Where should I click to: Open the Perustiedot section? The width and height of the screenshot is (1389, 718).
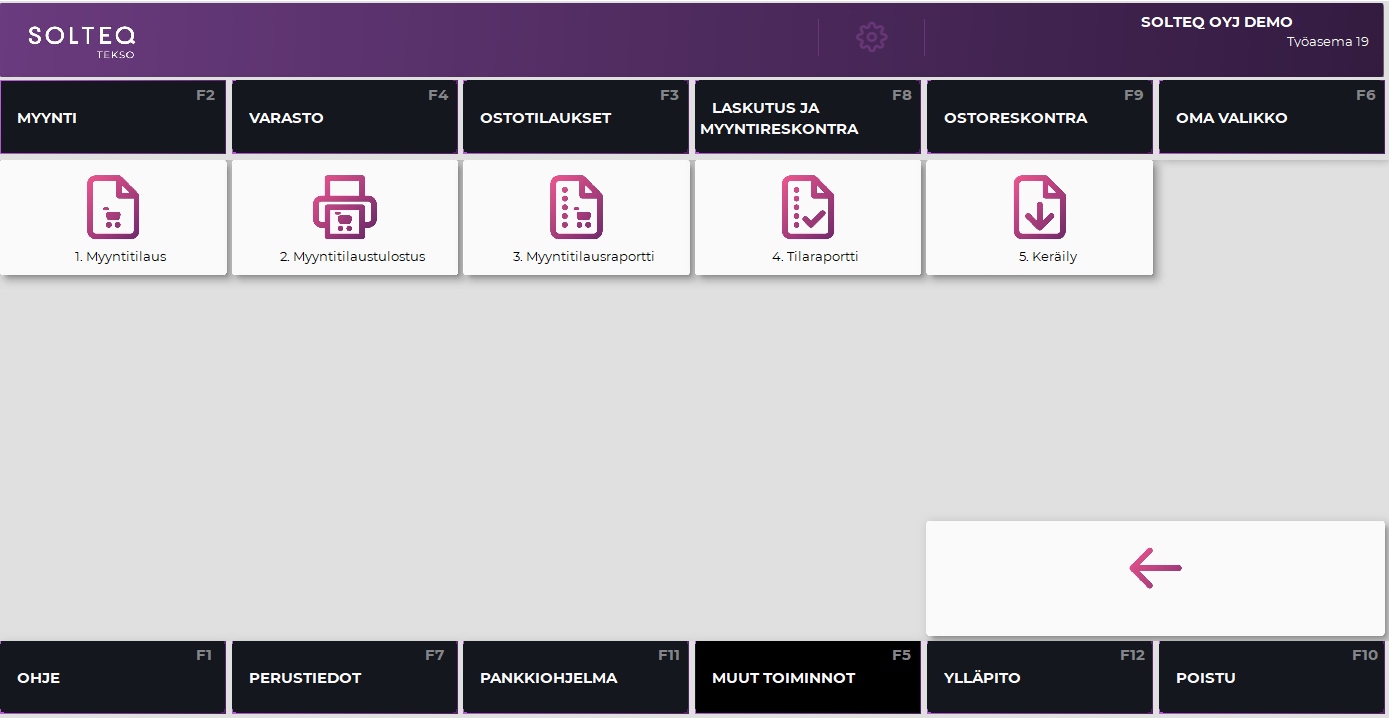[x=345, y=678]
